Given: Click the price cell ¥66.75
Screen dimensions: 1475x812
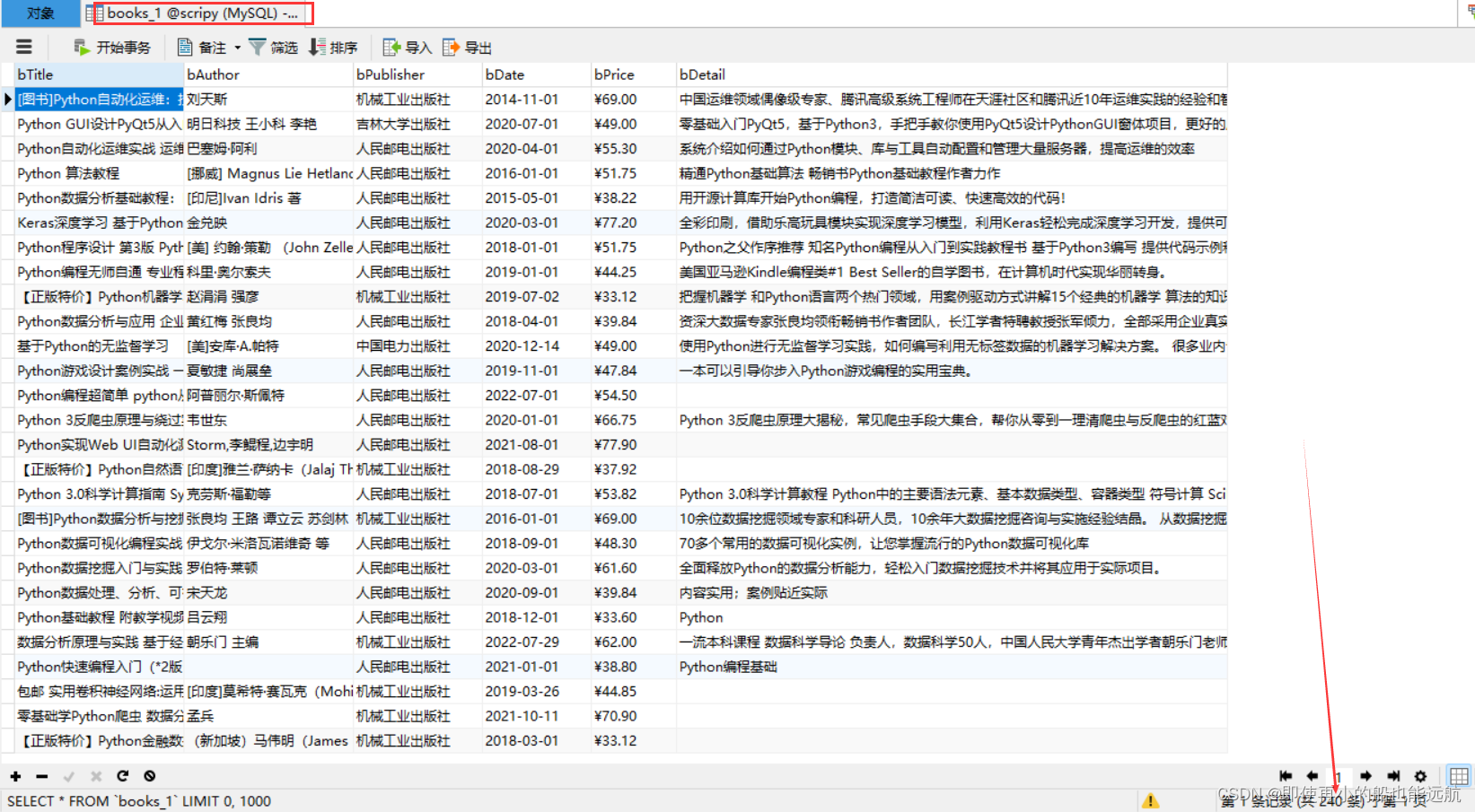Looking at the screenshot, I should [x=633, y=420].
